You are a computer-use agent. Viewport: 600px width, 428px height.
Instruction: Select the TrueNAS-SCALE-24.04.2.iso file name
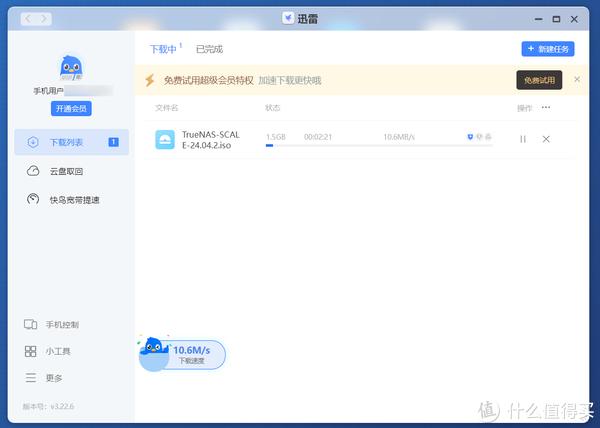point(210,140)
